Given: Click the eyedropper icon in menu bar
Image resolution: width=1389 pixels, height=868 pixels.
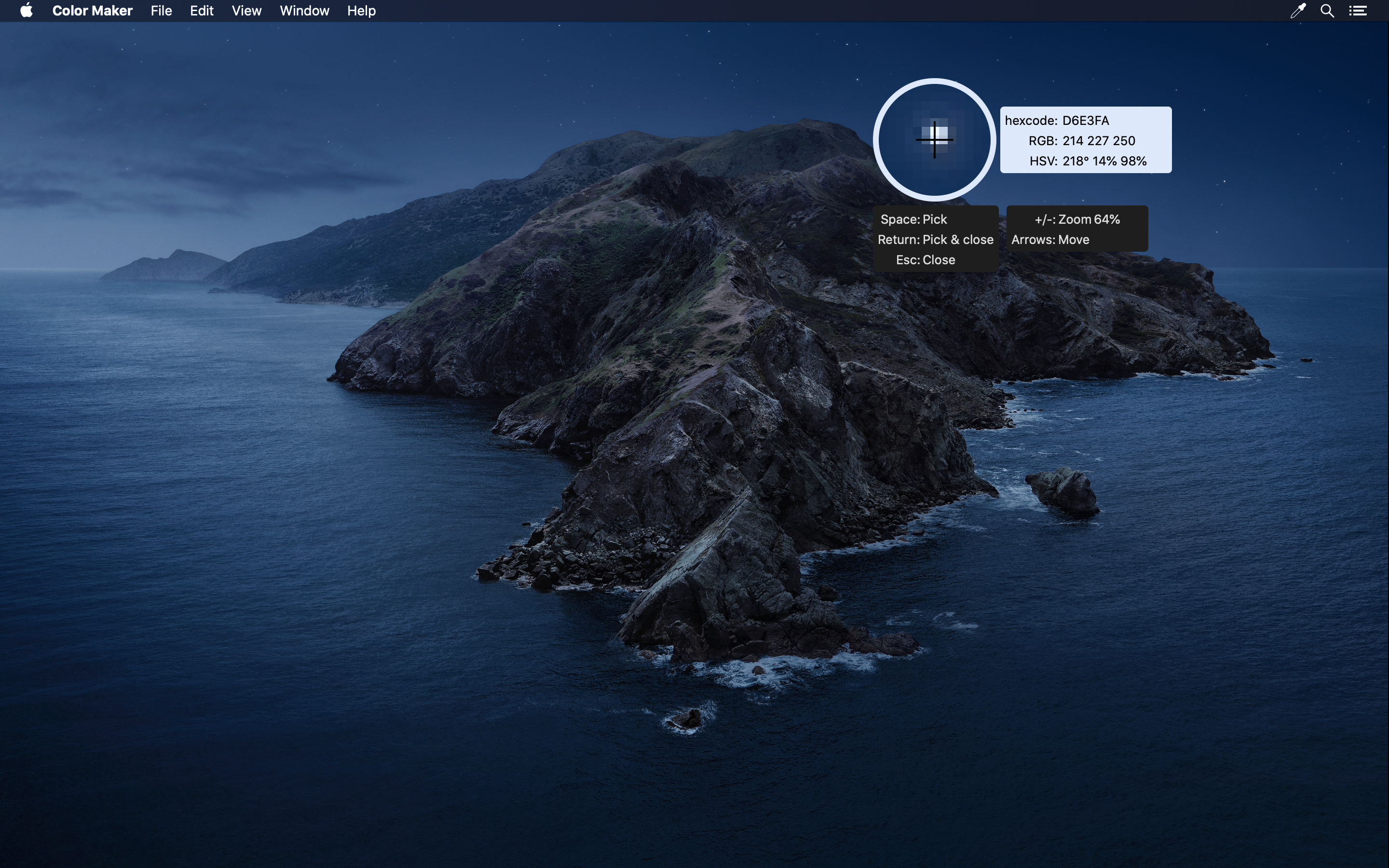Looking at the screenshot, I should (1298, 11).
